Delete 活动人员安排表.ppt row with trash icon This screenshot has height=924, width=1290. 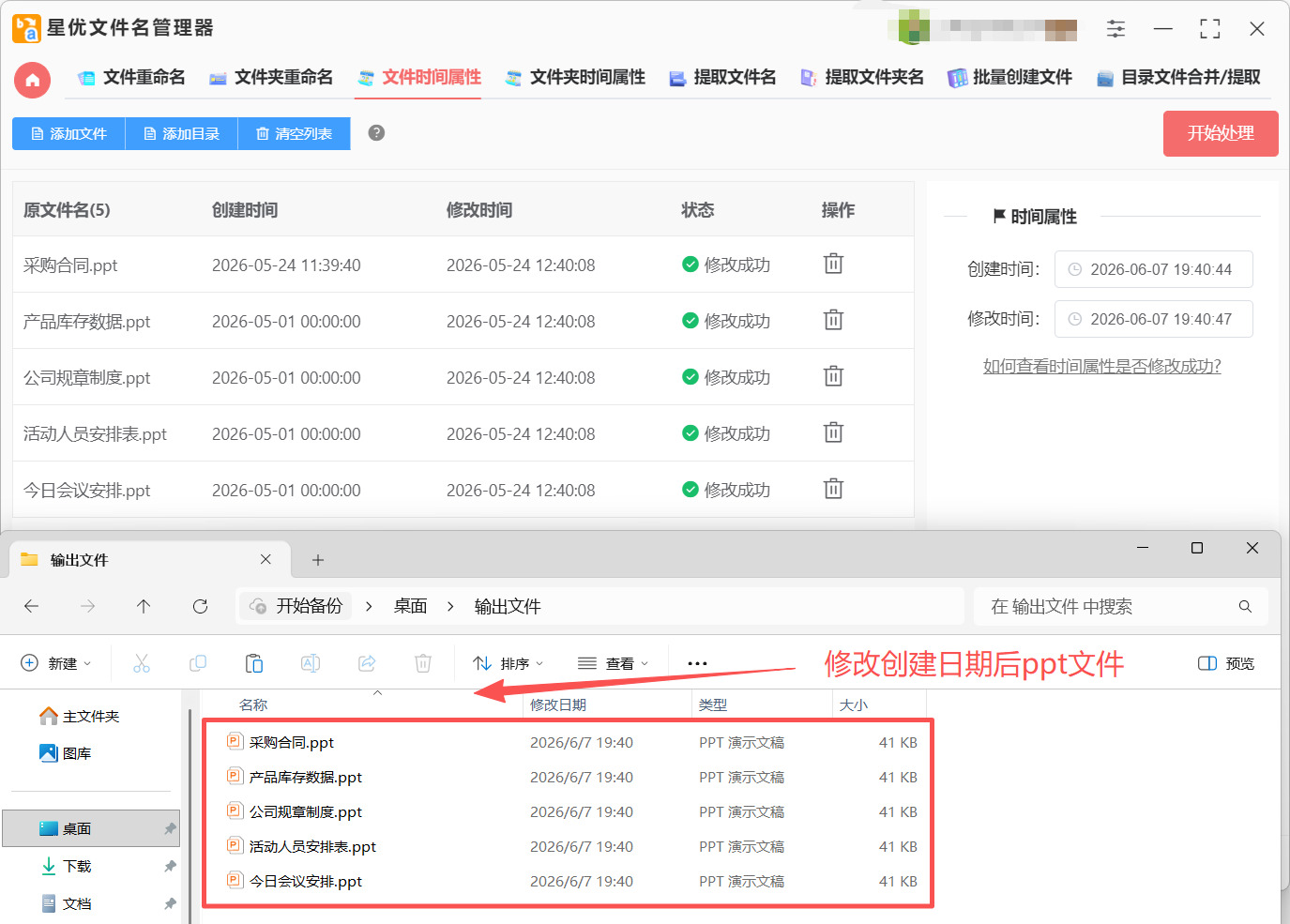833,433
